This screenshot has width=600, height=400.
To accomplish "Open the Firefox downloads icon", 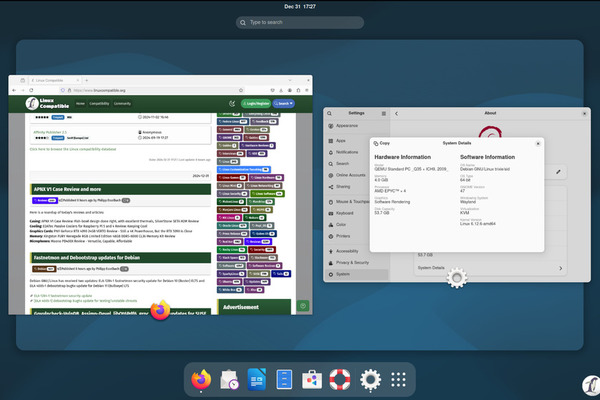I will click(x=281, y=90).
